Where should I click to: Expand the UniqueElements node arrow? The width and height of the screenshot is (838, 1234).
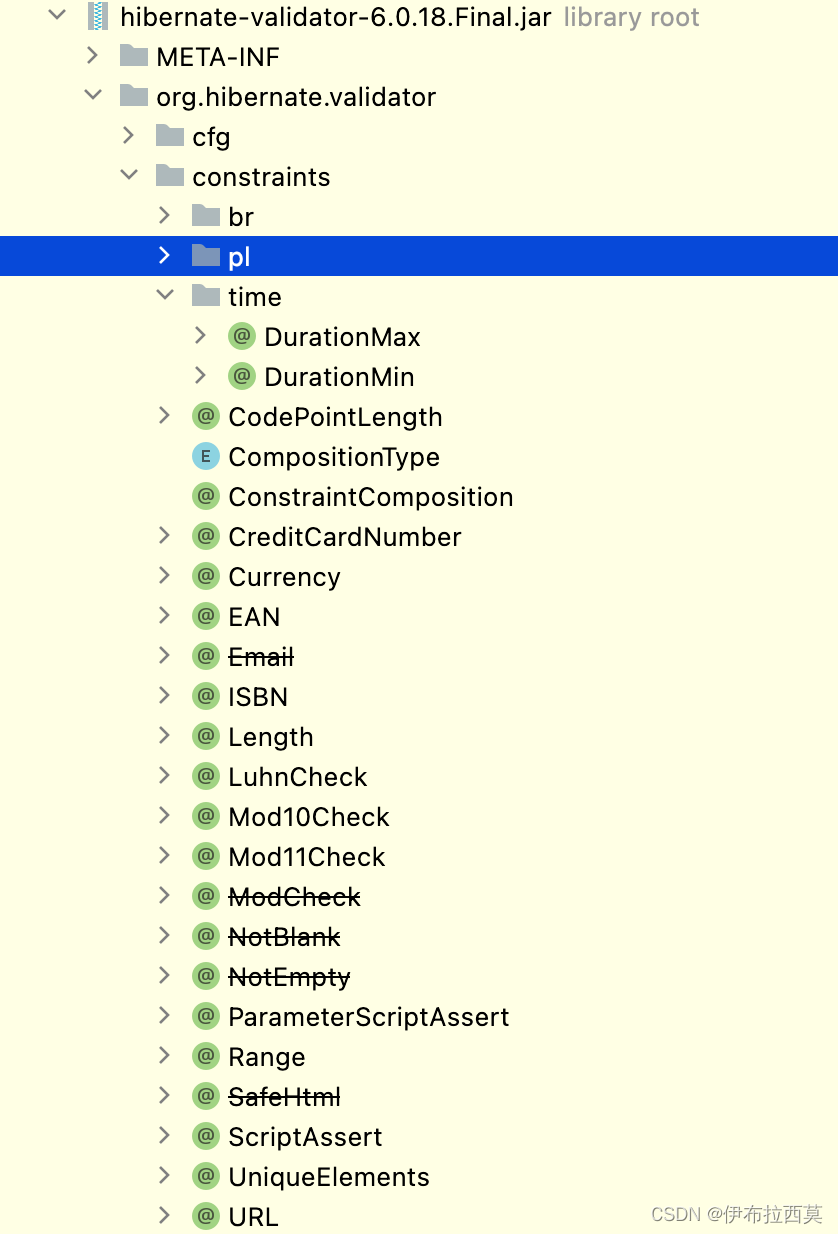coord(165,1175)
